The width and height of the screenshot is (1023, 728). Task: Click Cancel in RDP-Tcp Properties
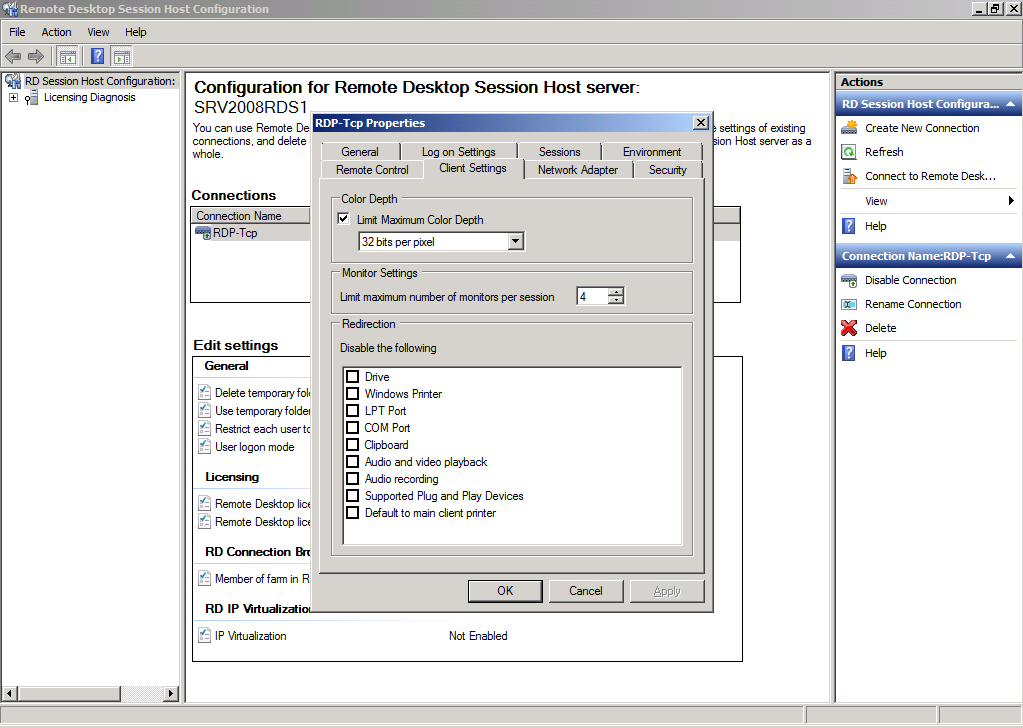pyautogui.click(x=586, y=591)
